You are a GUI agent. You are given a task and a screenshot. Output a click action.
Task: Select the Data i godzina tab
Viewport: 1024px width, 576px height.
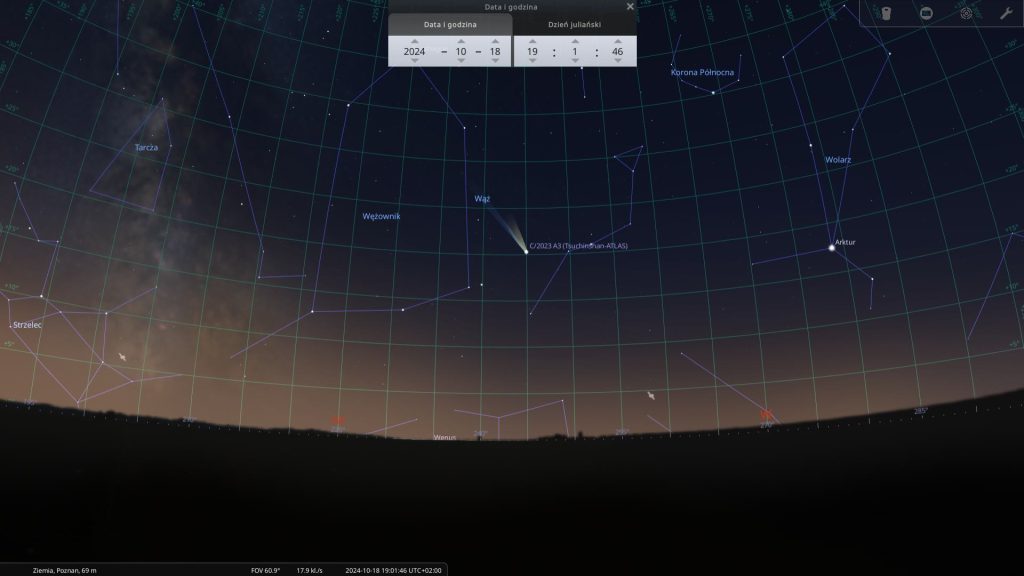coord(450,24)
